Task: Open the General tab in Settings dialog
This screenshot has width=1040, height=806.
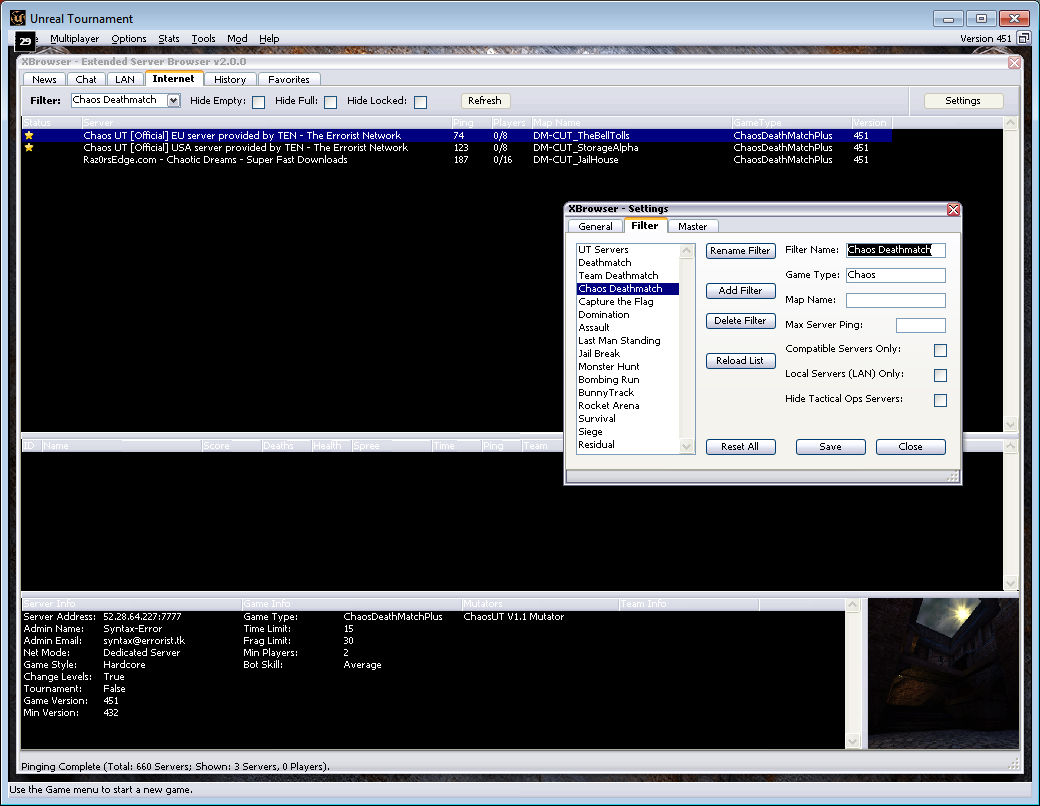Action: click(x=595, y=227)
